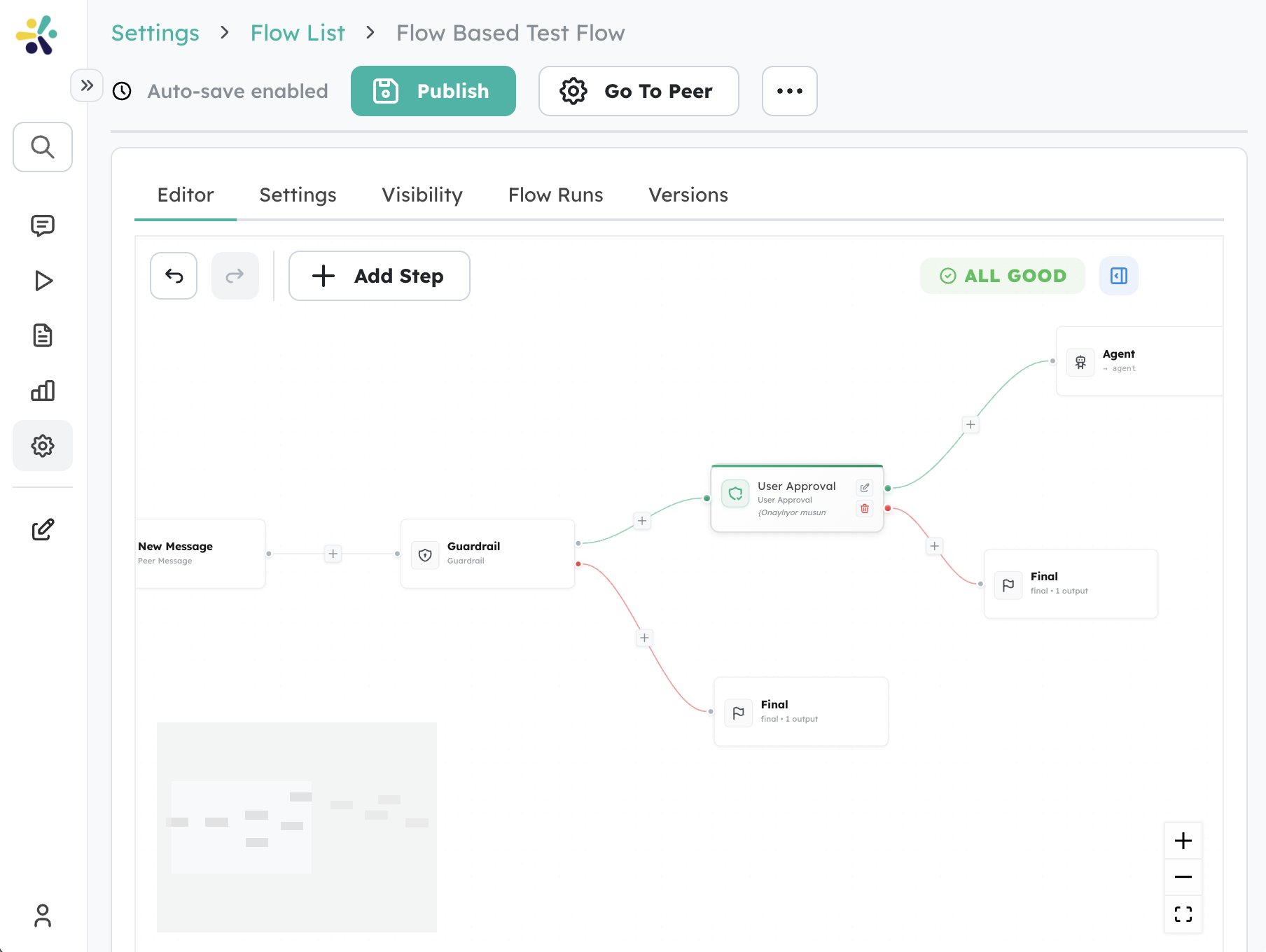Add a step on Guardrail fail branch
Viewport: 1266px width, 952px height.
coord(643,638)
